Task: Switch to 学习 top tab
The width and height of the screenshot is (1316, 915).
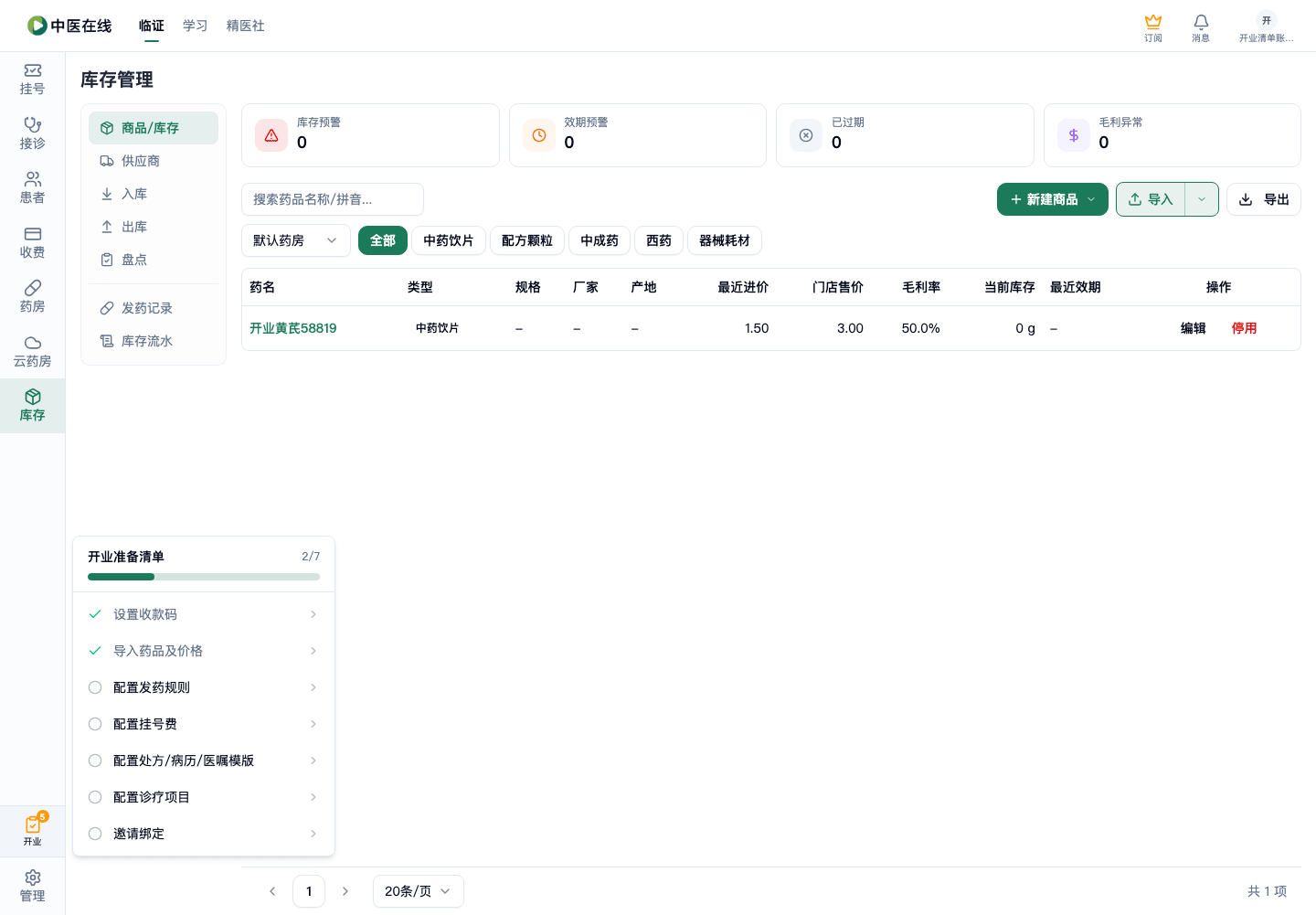Action: point(196,26)
